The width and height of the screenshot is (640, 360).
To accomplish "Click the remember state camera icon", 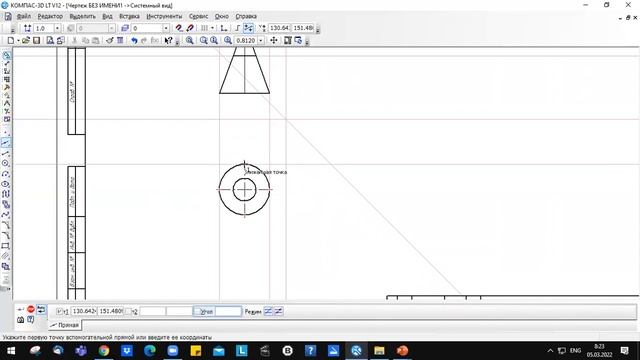I will [x=20, y=320].
